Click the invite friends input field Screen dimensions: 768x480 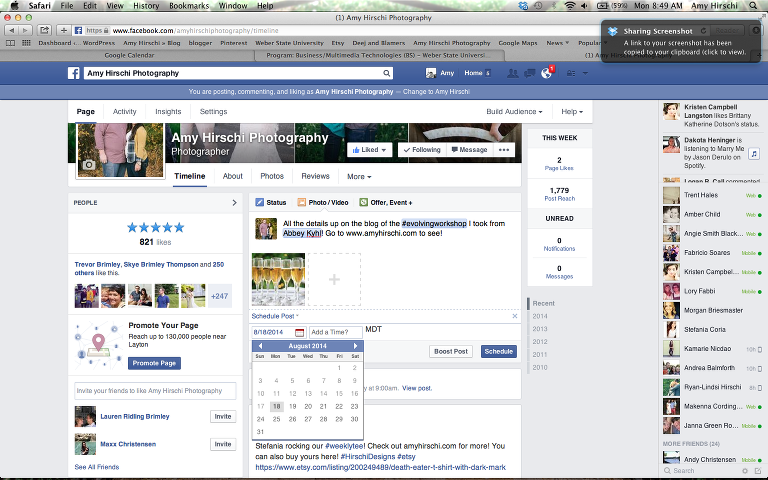coord(155,391)
